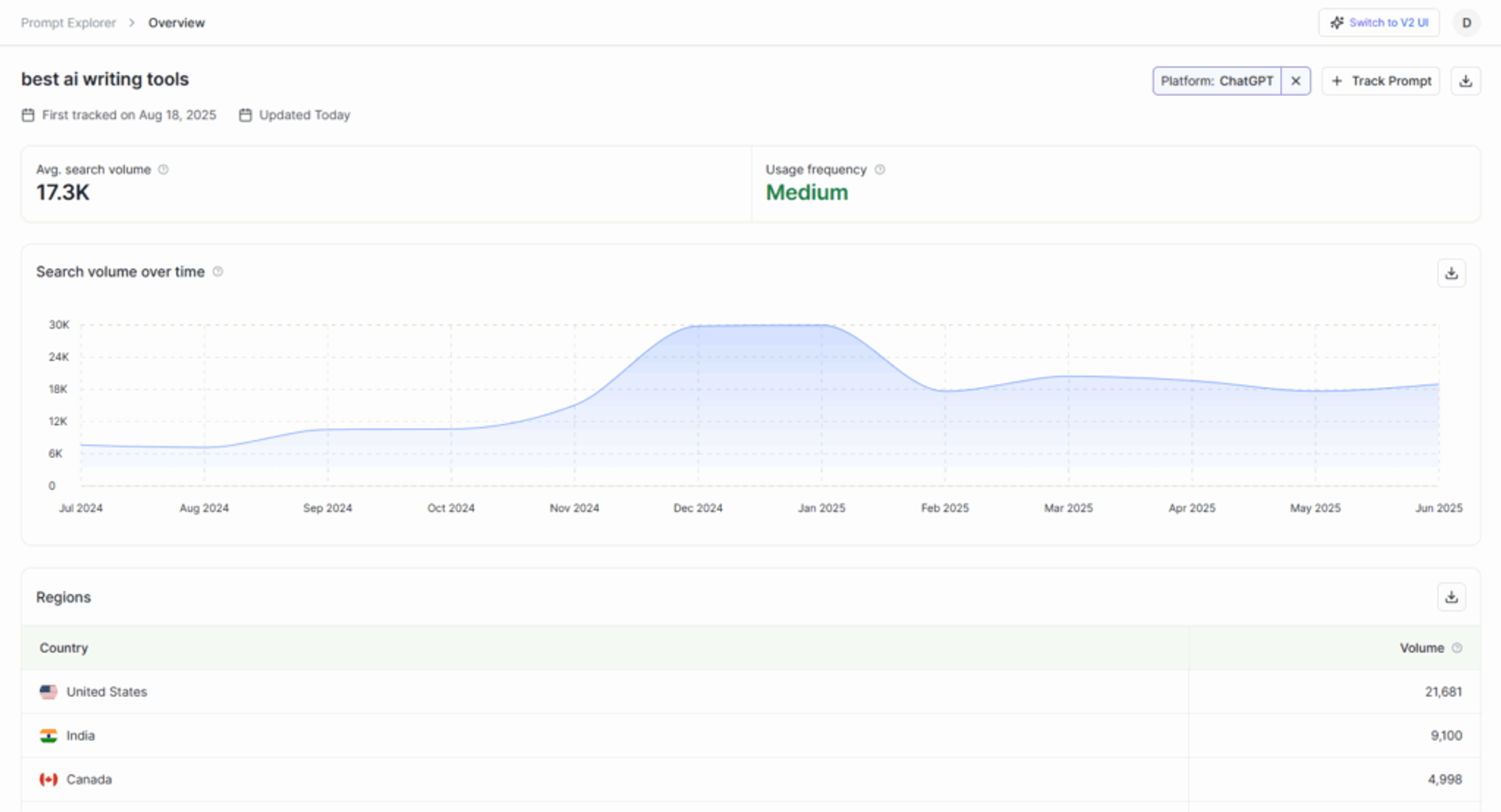Click the Dec 2024 chart axis label
This screenshot has width=1501, height=812.
[x=698, y=508]
